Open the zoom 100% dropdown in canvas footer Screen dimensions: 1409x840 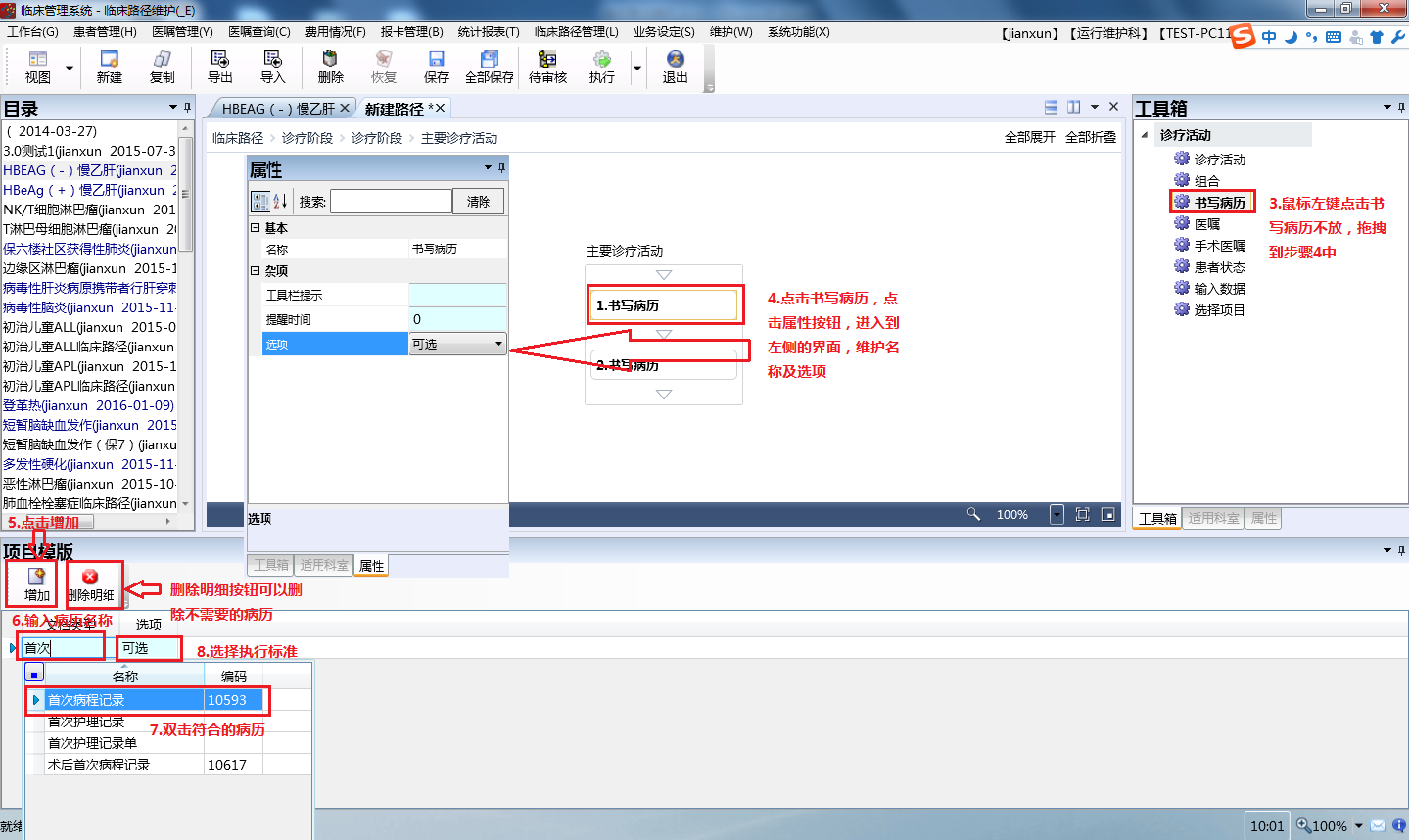[x=1057, y=514]
